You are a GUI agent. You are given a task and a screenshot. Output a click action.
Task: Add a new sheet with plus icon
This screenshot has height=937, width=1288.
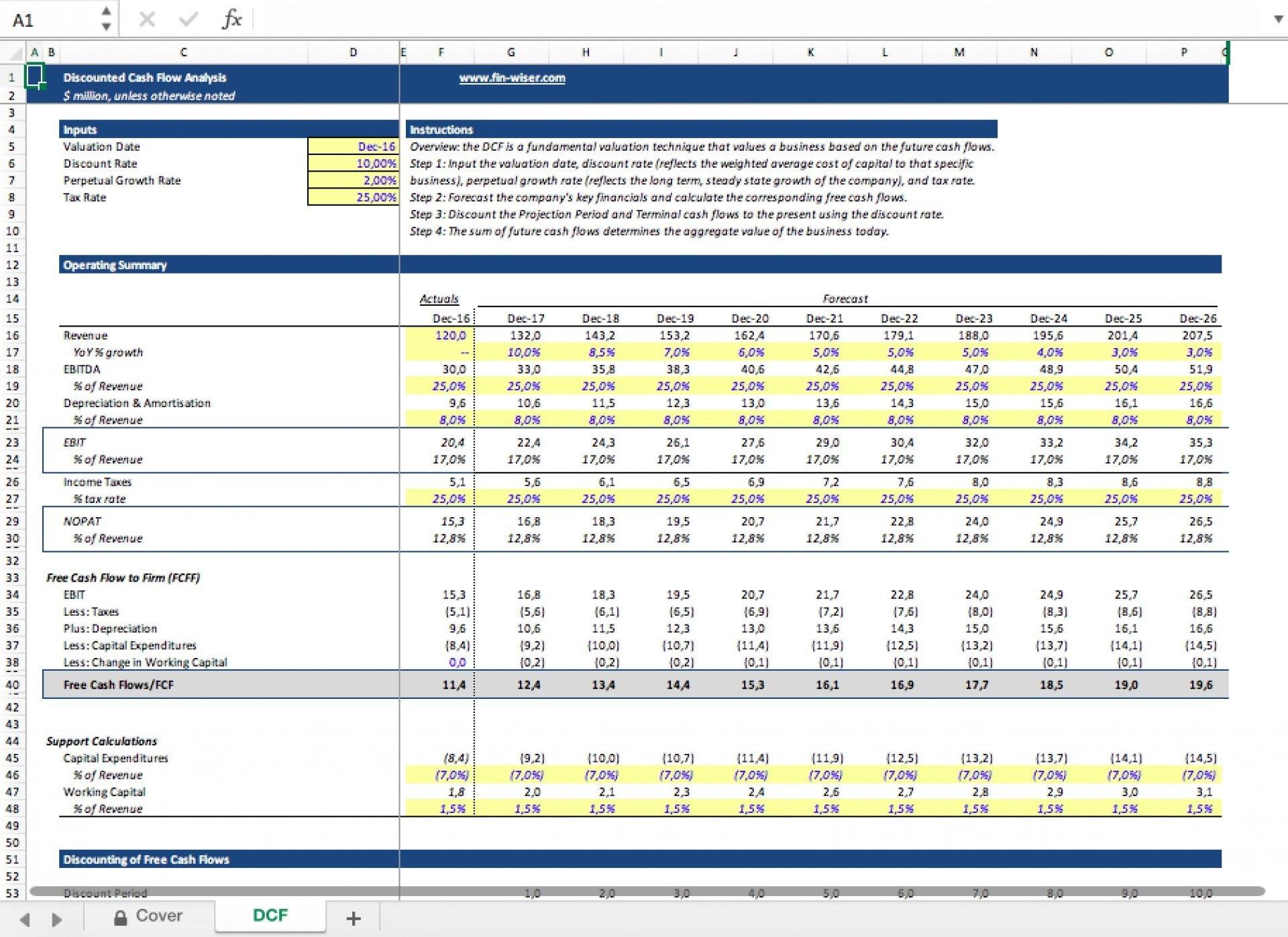tap(353, 918)
